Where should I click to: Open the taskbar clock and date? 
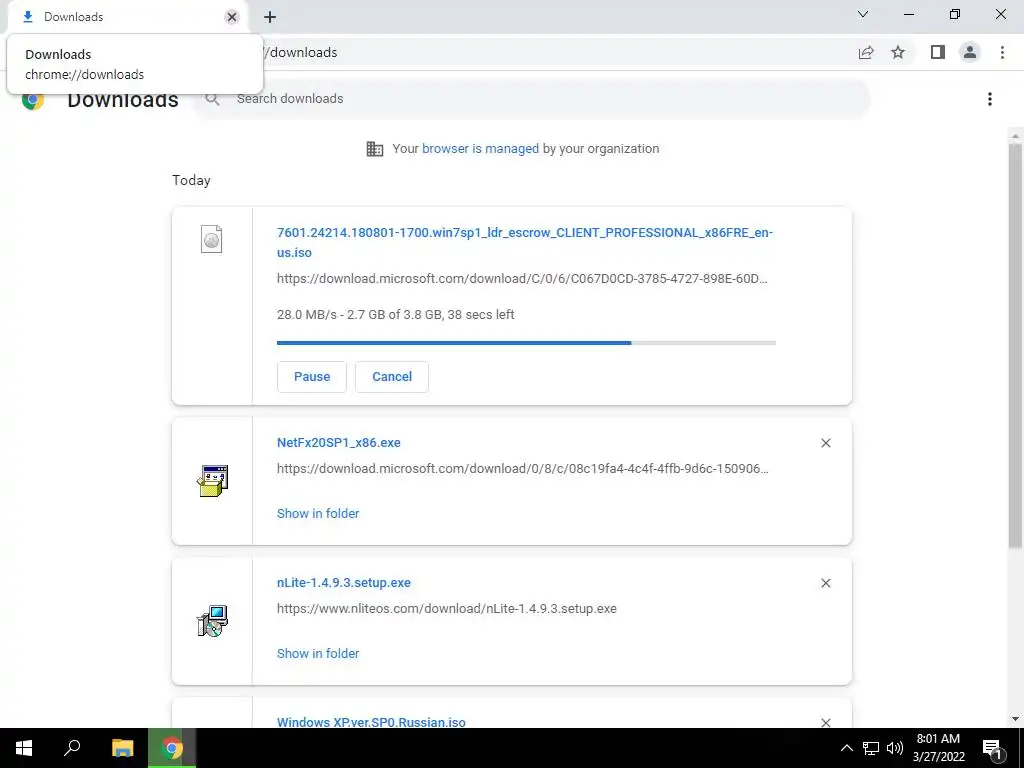tap(938, 748)
